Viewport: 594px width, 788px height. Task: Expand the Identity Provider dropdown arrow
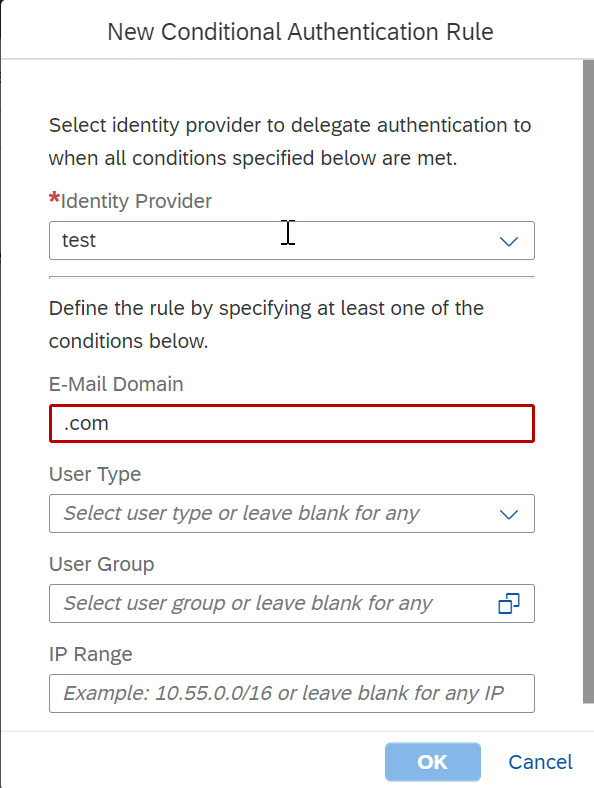509,241
